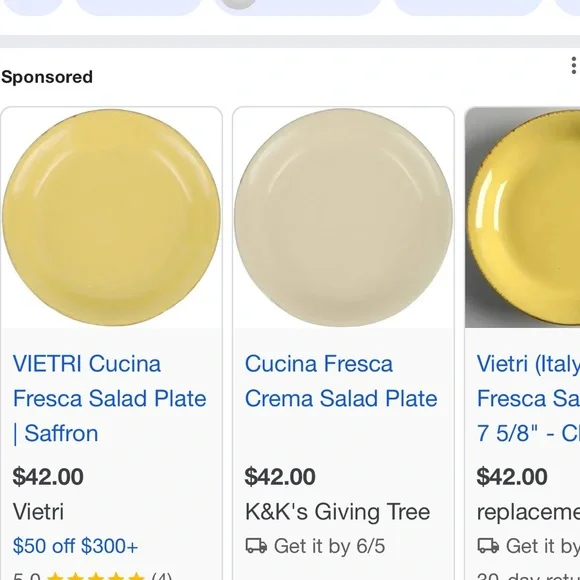Open VIETRI Cucina Fresca Salad Plate Saffron link
Viewport: 580px width, 580px height.
click(109, 398)
